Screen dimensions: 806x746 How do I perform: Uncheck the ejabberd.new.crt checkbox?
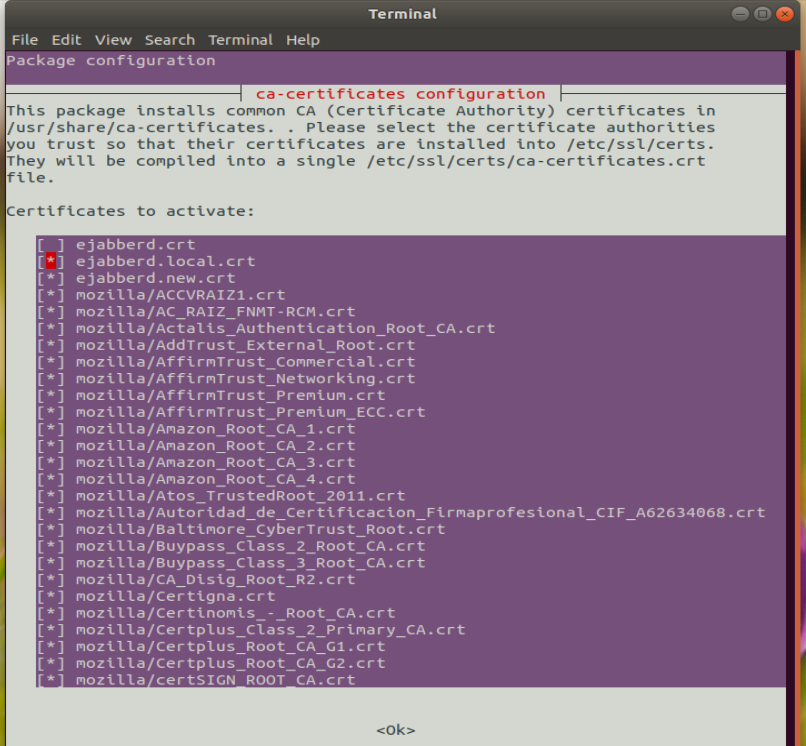pos(51,278)
